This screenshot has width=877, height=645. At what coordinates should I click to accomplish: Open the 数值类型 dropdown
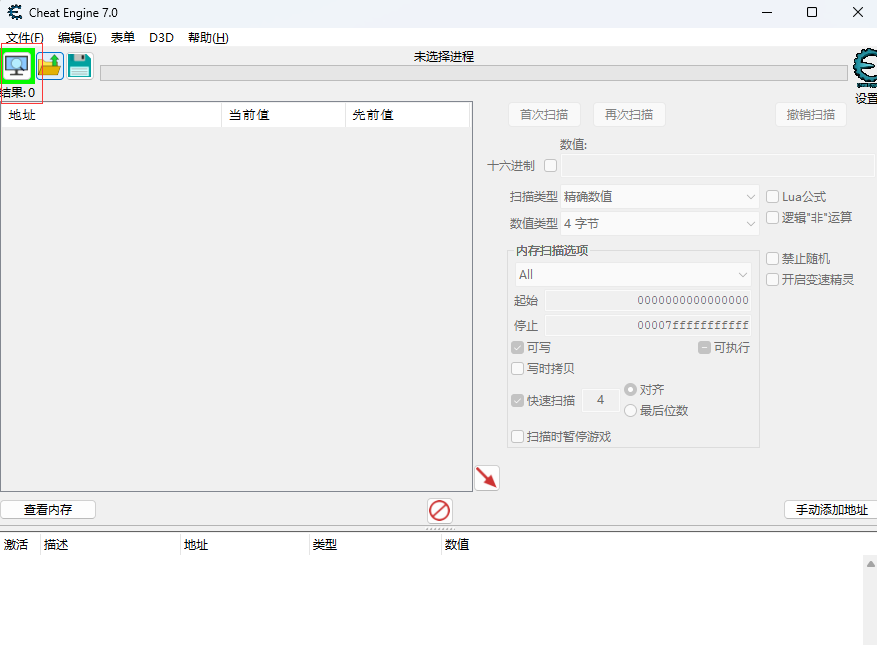pyautogui.click(x=660, y=224)
